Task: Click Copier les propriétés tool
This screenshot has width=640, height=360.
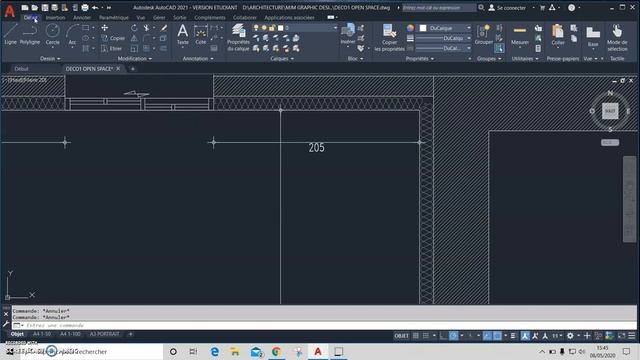Action: coord(389,37)
